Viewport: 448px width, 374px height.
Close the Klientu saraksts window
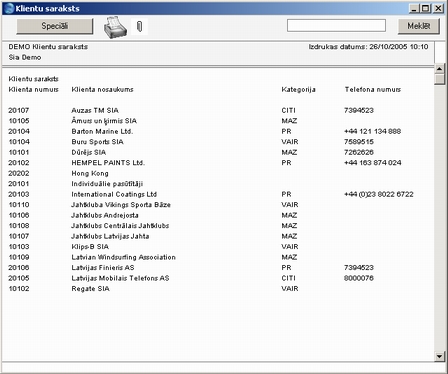(x=438, y=8)
